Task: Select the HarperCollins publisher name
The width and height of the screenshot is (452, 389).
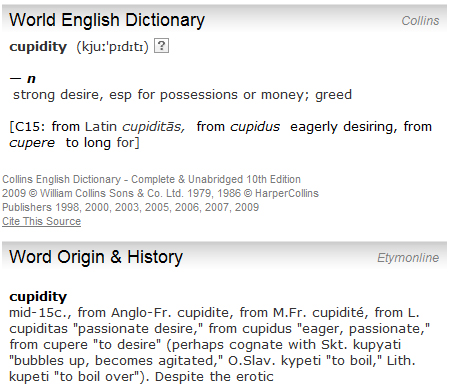Action: click(287, 193)
